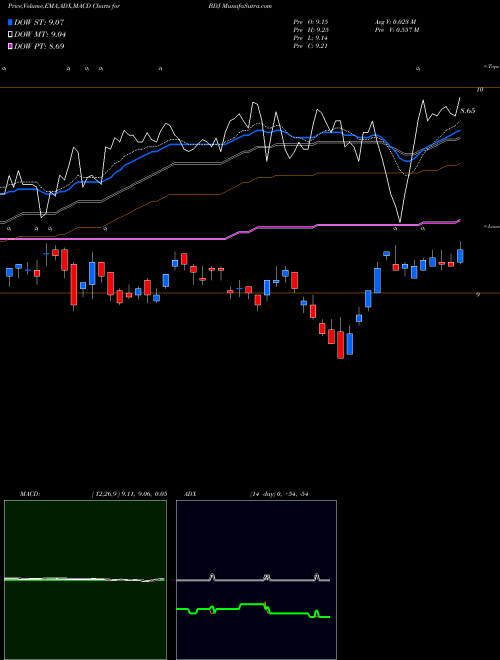Click inside the green MACD chart panel
The width and height of the screenshot is (500, 660).
pos(85,580)
